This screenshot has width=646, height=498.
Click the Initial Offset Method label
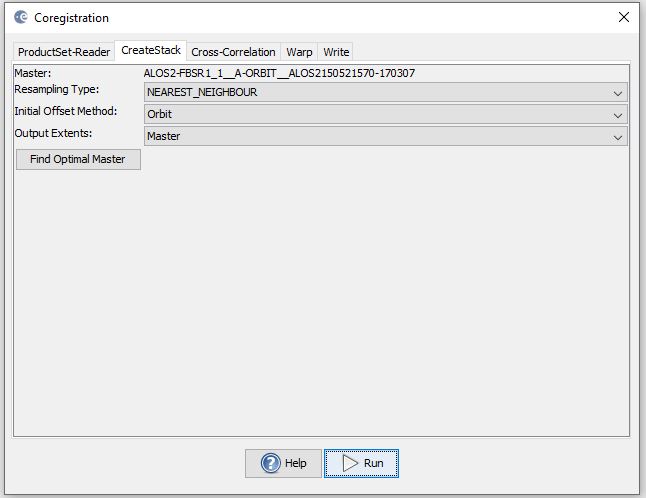[x=66, y=111]
